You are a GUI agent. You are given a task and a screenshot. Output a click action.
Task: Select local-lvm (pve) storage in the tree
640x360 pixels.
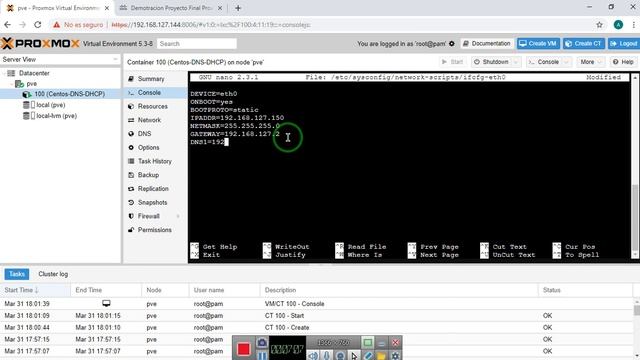[x=56, y=116]
